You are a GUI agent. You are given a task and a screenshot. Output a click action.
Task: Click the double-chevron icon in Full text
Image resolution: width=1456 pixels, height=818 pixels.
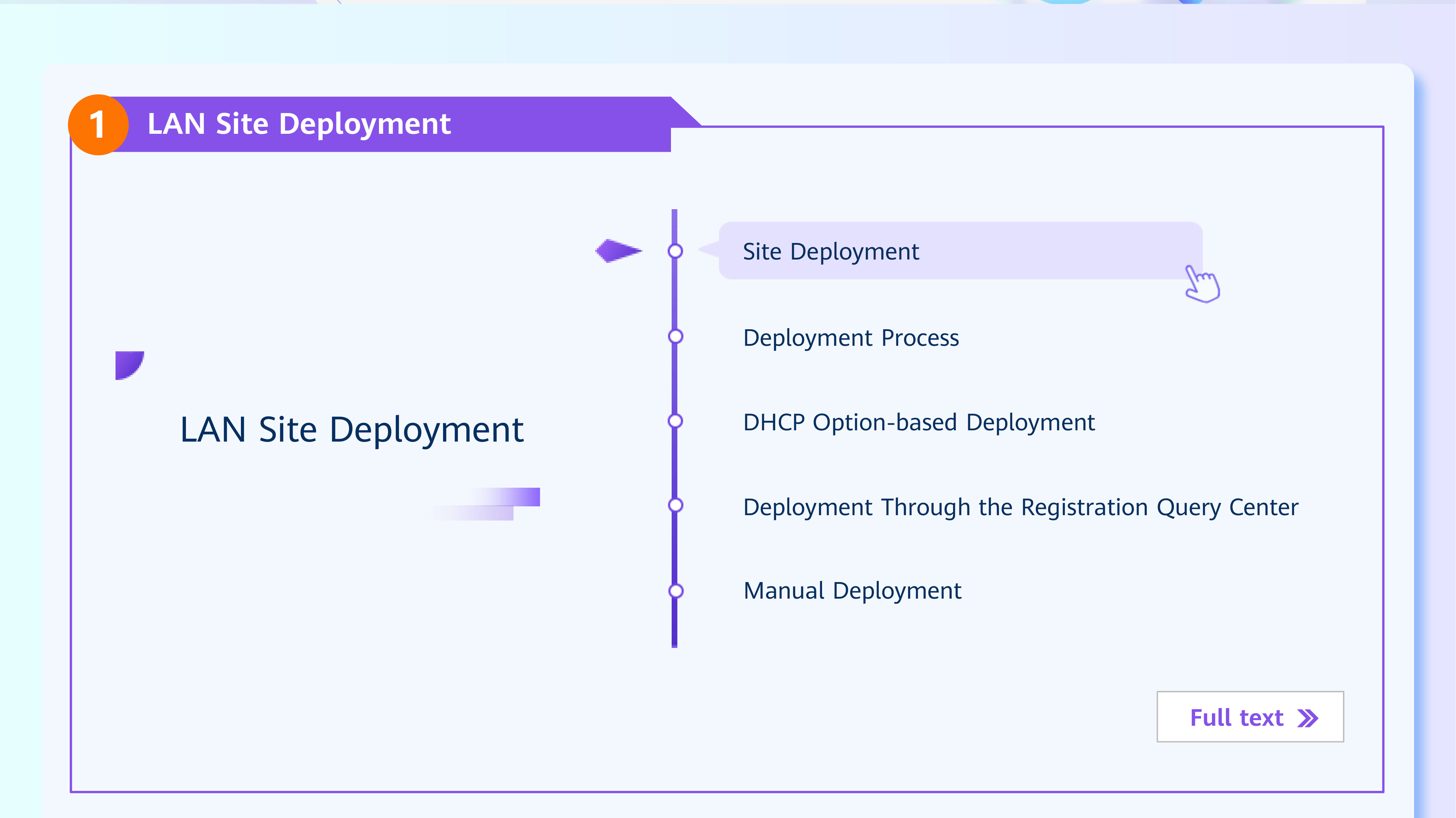pos(1307,718)
